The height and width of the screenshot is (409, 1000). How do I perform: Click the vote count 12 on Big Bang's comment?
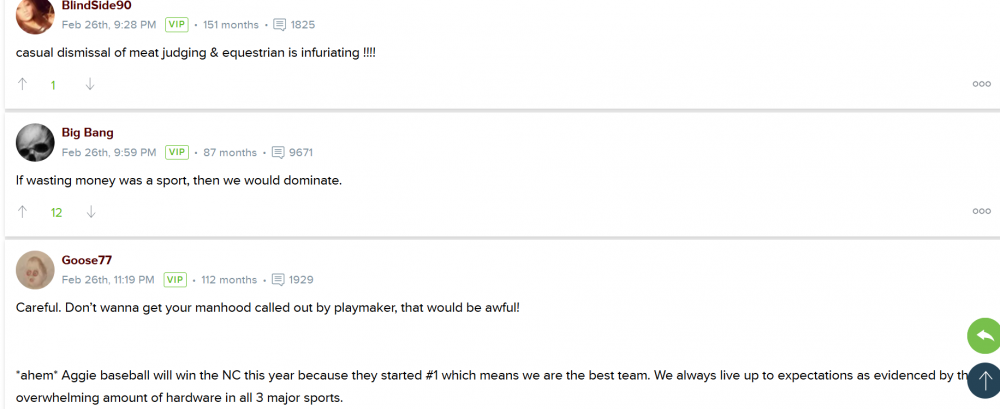coord(57,212)
